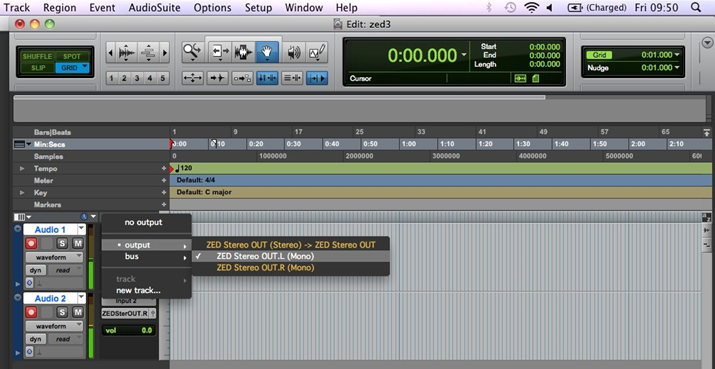
Task: Click the green Grid indicator button
Action: click(x=599, y=55)
